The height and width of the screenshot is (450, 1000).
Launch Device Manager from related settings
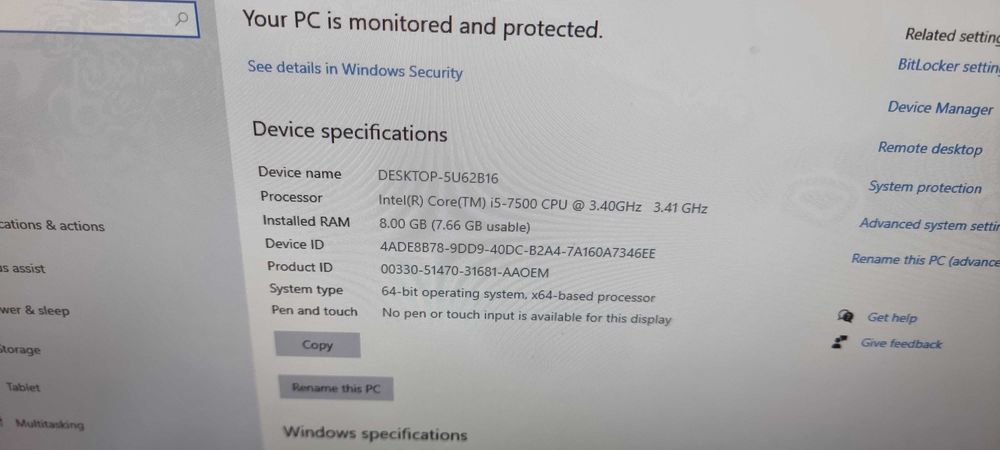pos(940,108)
